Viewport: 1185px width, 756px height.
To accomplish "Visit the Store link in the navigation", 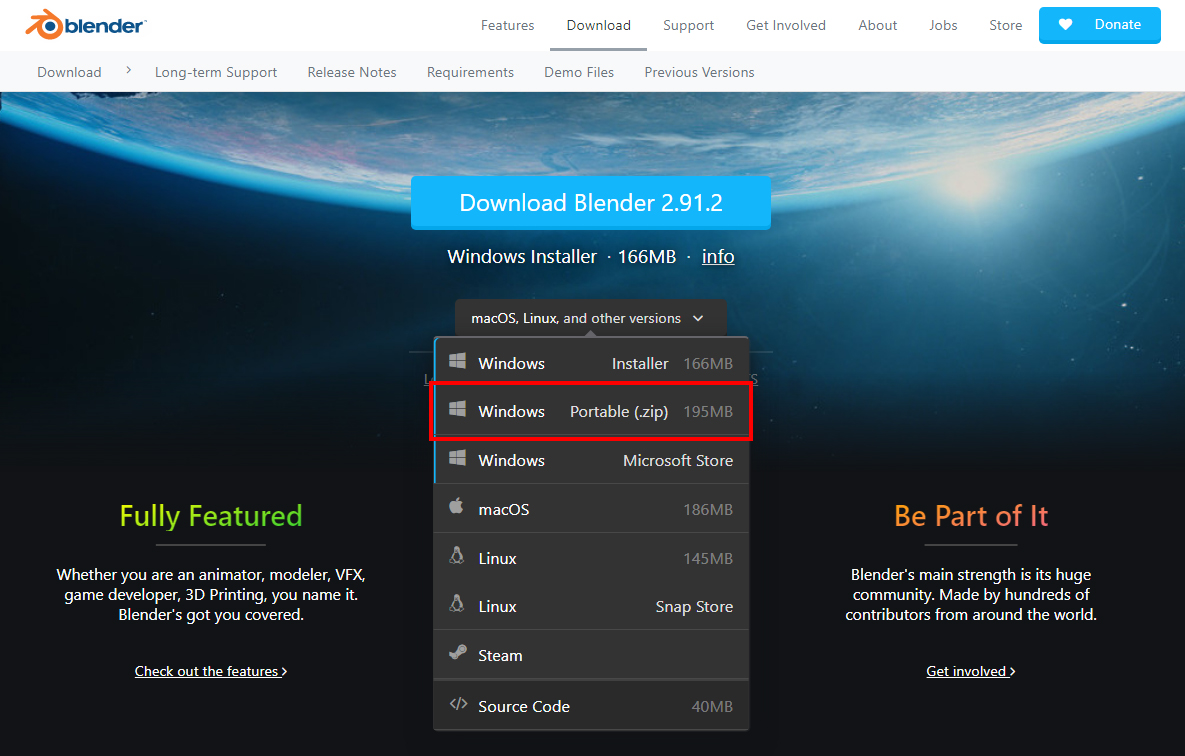I will pos(1005,25).
